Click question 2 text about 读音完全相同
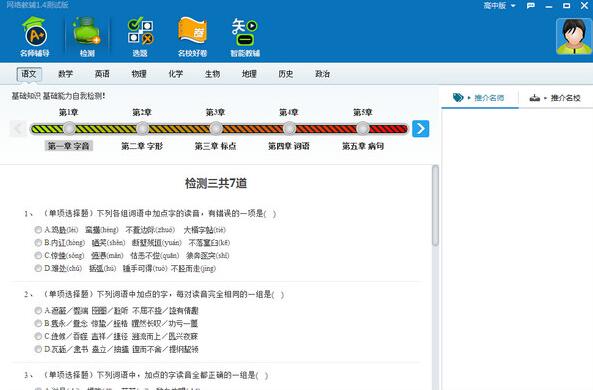Image resolution: width=593 pixels, height=390 pixels. 163,295
